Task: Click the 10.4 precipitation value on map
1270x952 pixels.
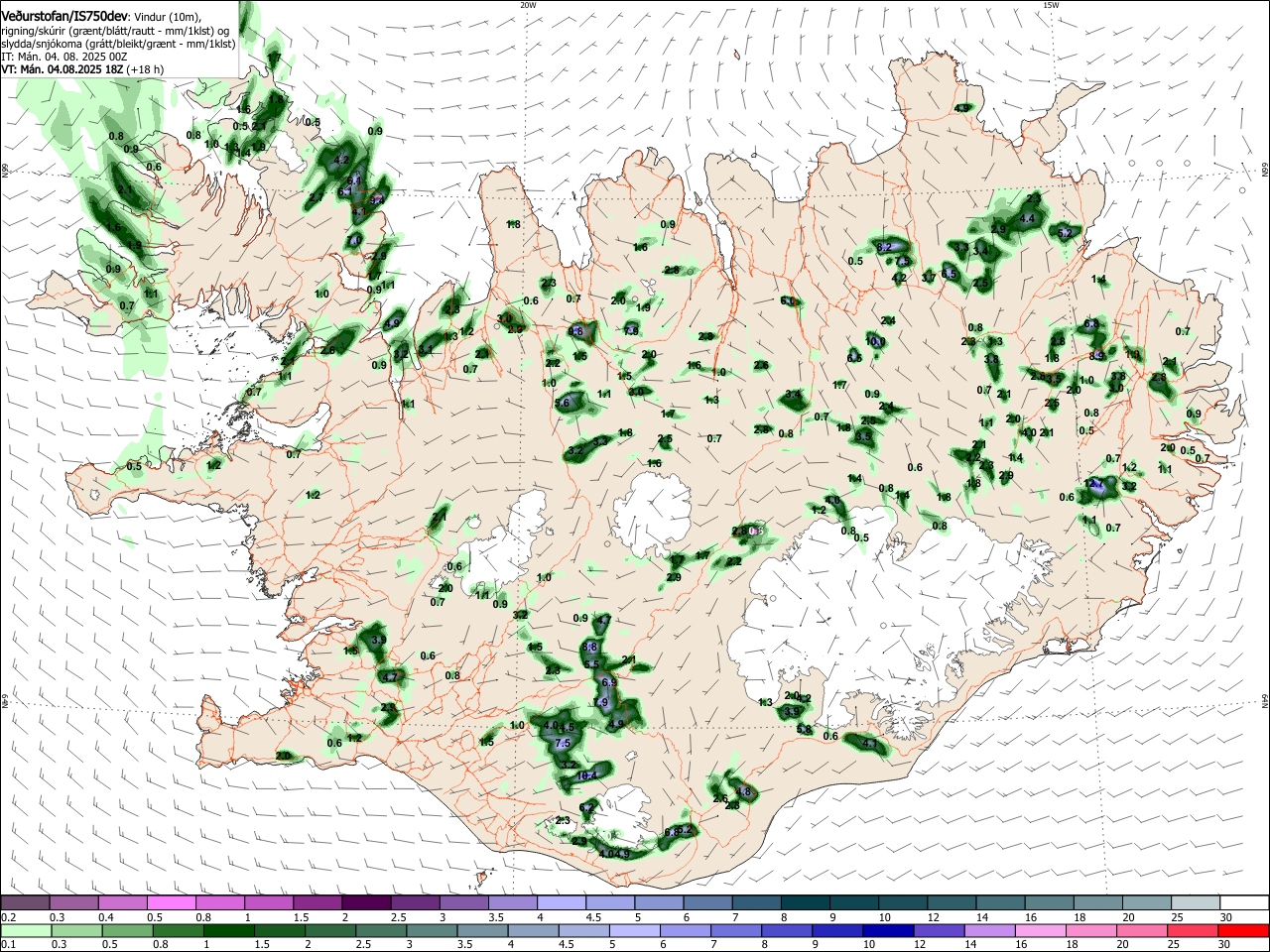Action: (585, 775)
